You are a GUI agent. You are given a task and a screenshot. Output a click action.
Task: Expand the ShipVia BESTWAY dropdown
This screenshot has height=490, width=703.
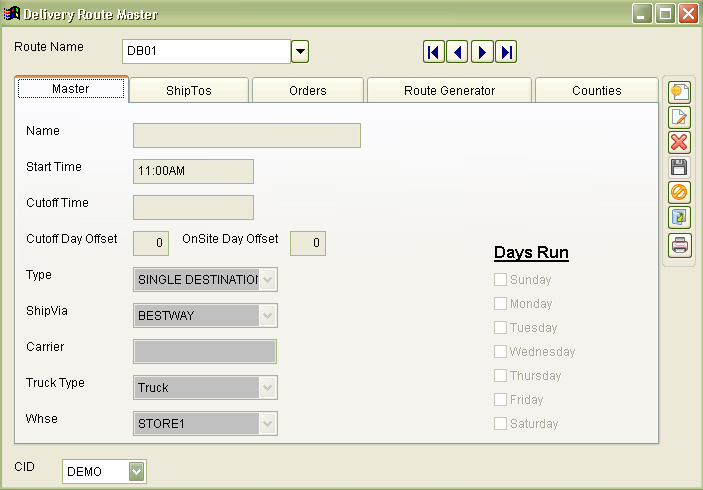pos(266,316)
